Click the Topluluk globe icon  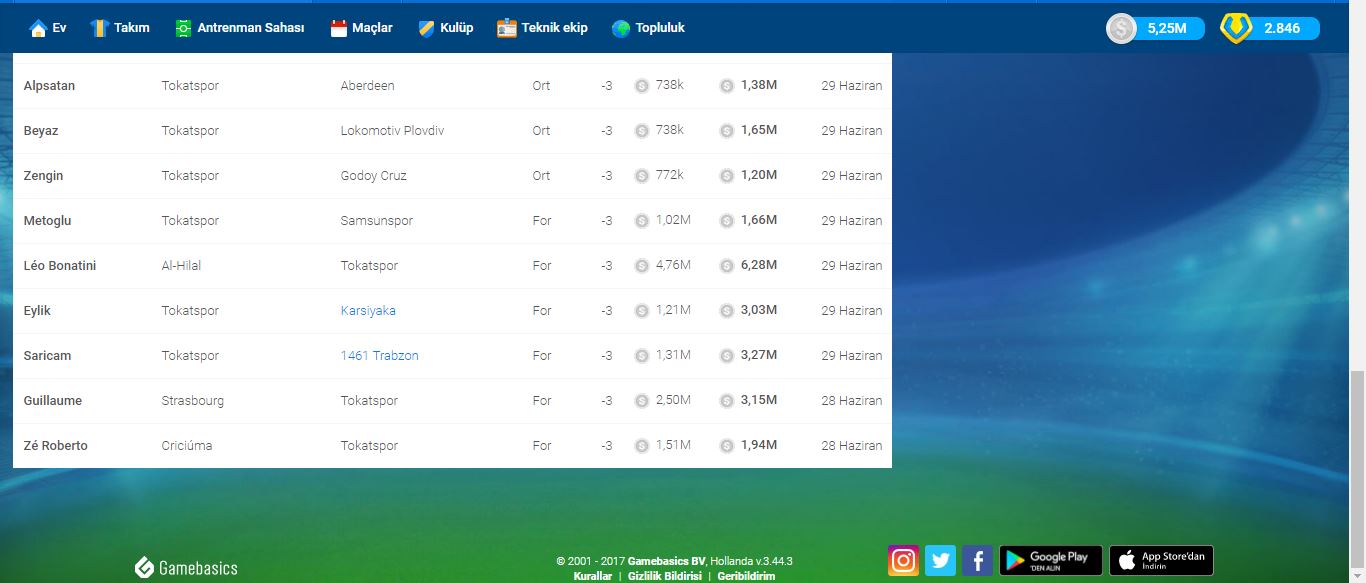pos(621,28)
